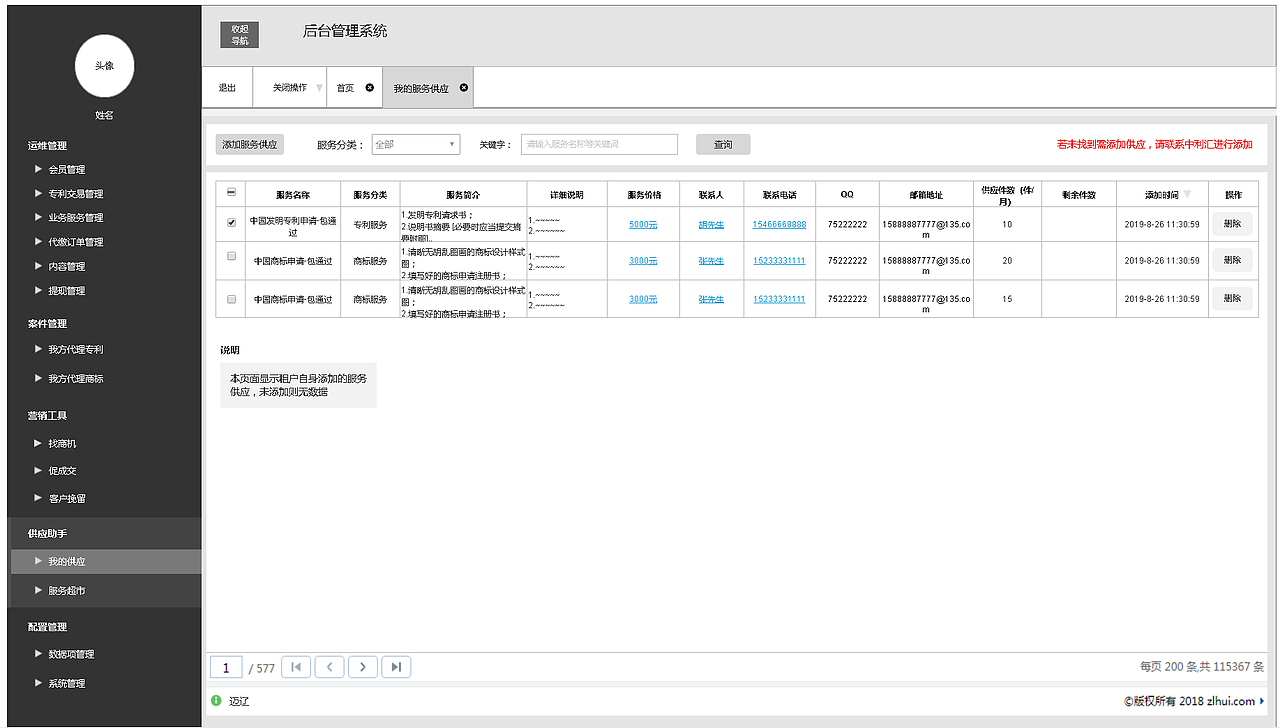Close the 首页 tab with its X icon
The image size is (1280, 728).
369,87
